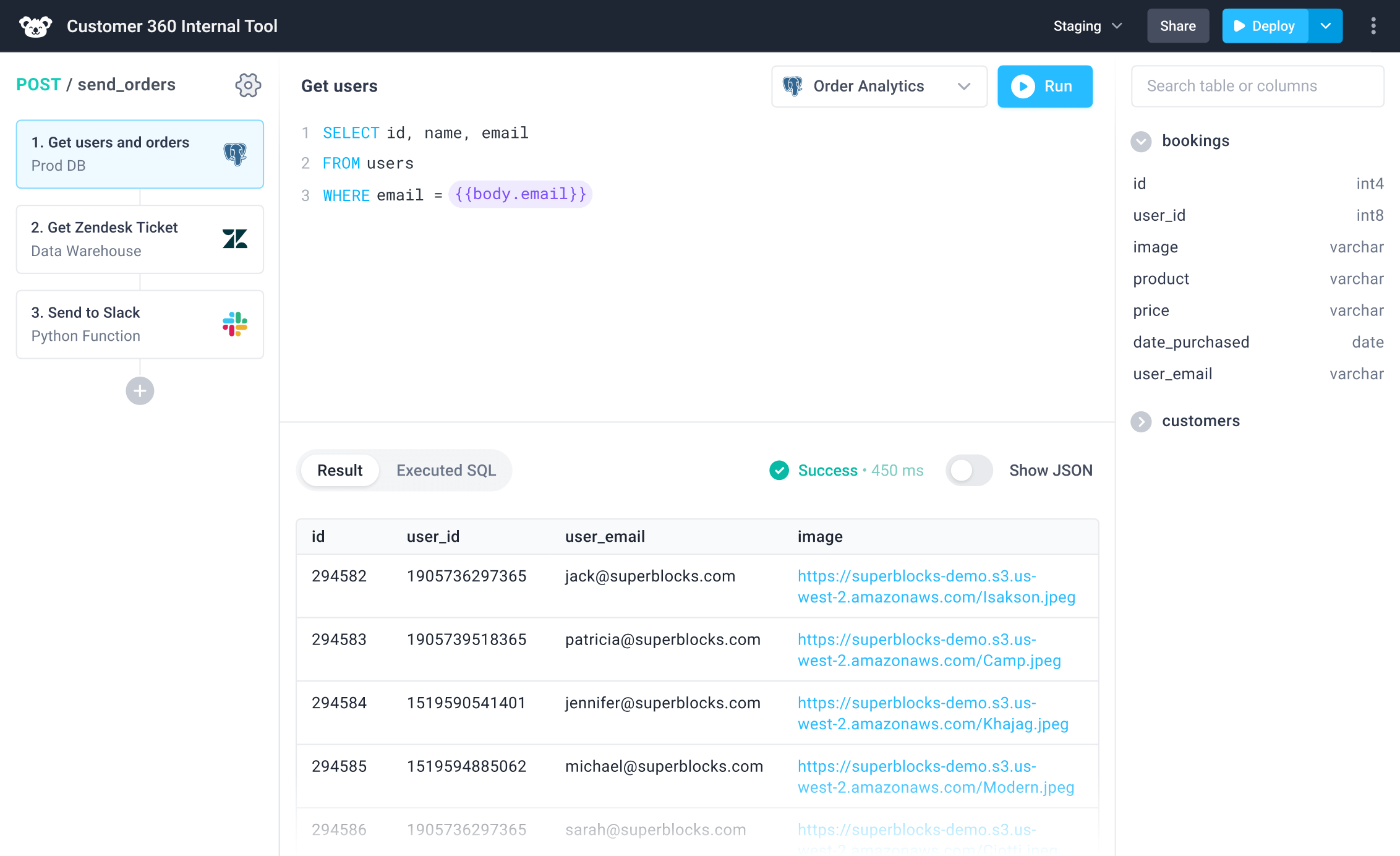
Task: Click the Run button
Action: point(1044,87)
